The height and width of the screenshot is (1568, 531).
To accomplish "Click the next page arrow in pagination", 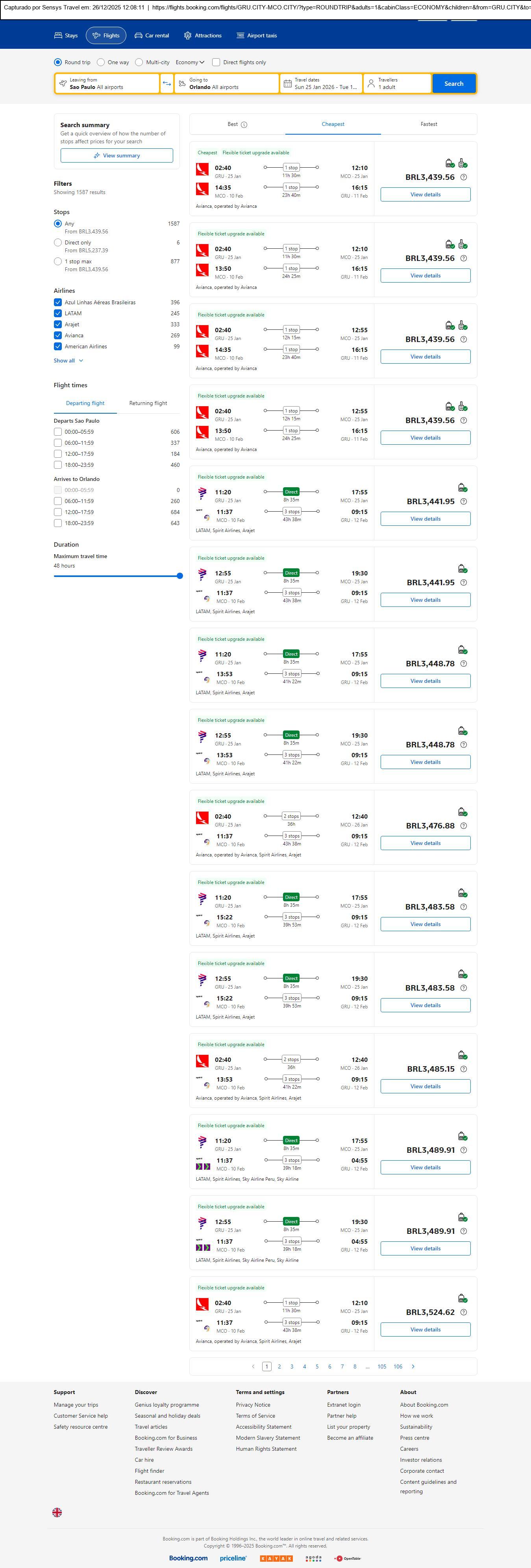I will 413,1366.
